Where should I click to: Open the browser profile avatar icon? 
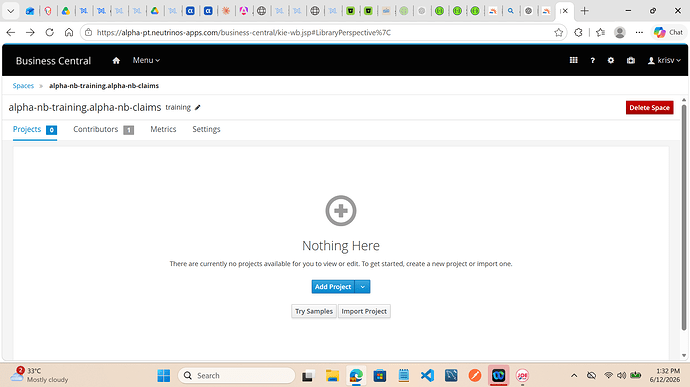[620, 33]
